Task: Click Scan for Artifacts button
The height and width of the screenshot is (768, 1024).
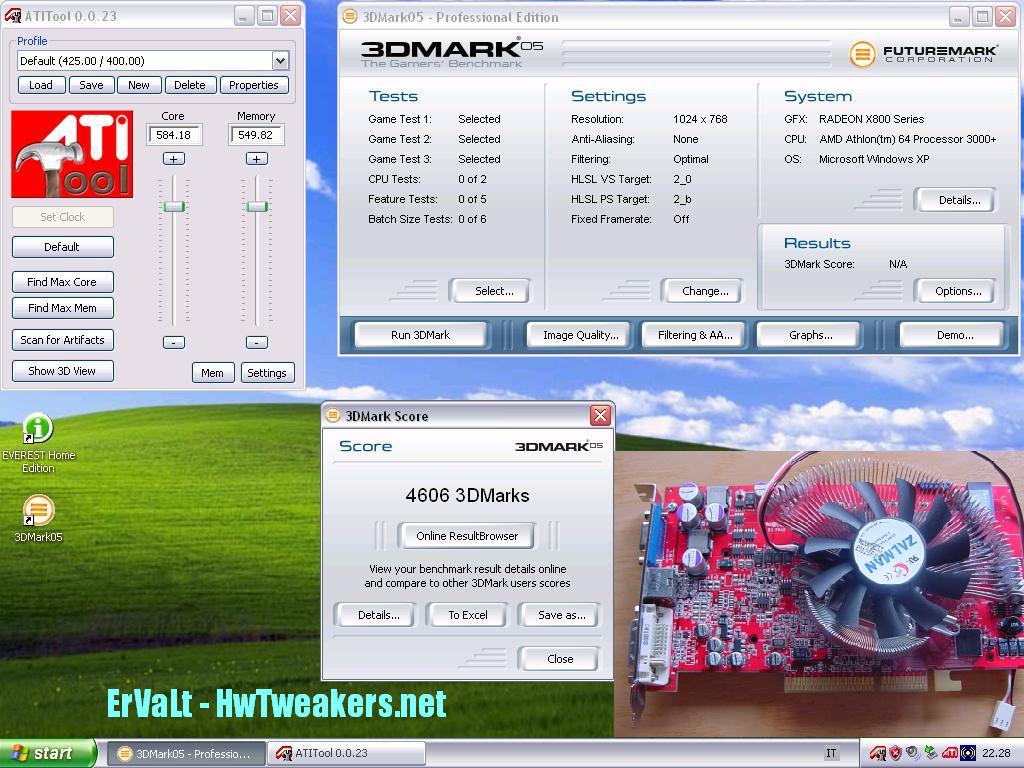Action: [62, 340]
